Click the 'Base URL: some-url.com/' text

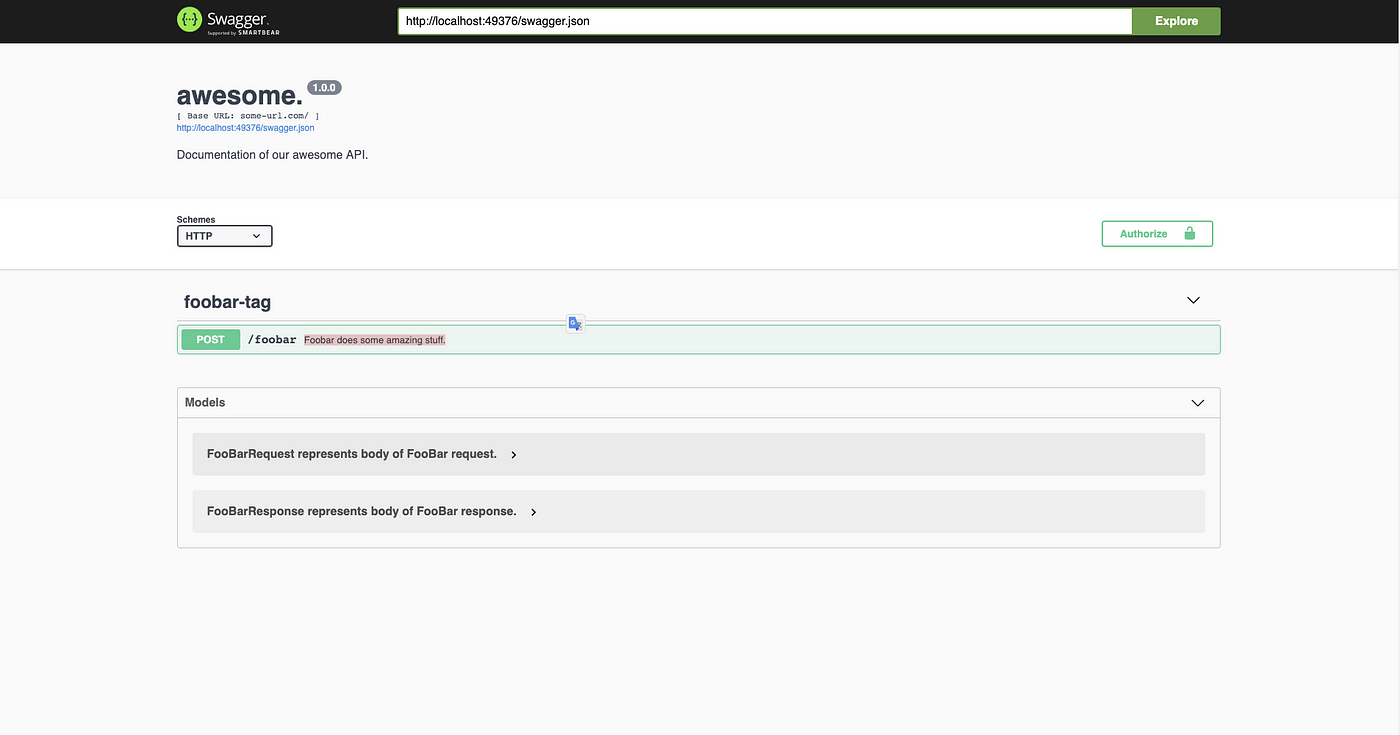coord(248,116)
